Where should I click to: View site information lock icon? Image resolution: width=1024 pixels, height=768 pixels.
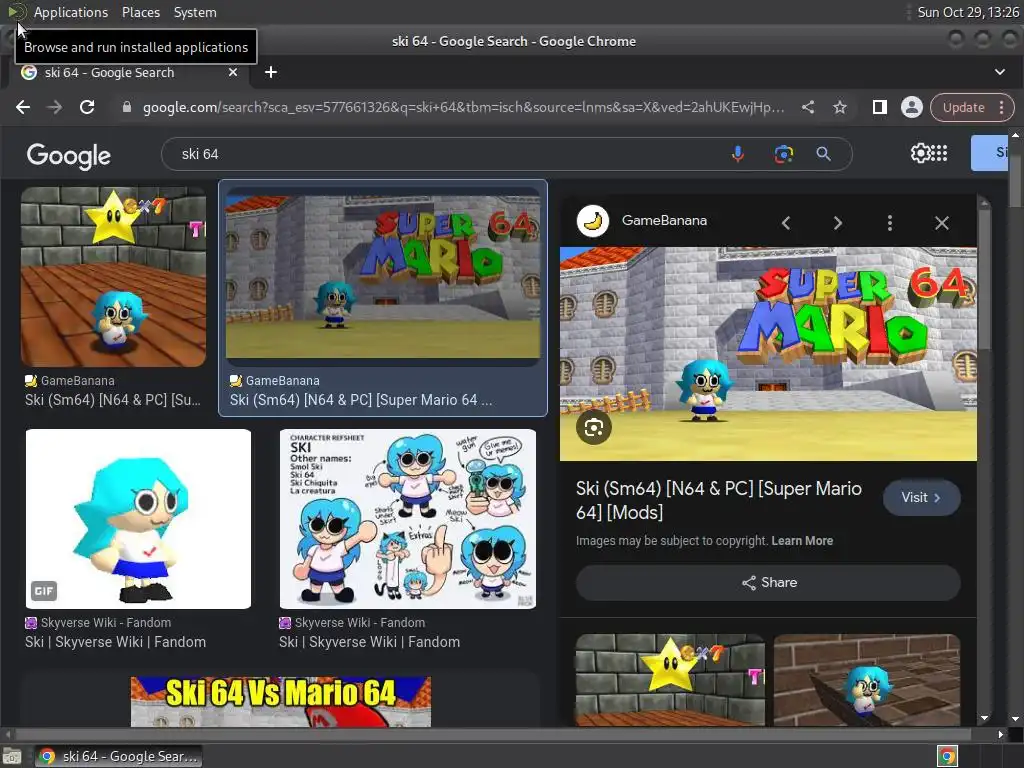click(127, 107)
